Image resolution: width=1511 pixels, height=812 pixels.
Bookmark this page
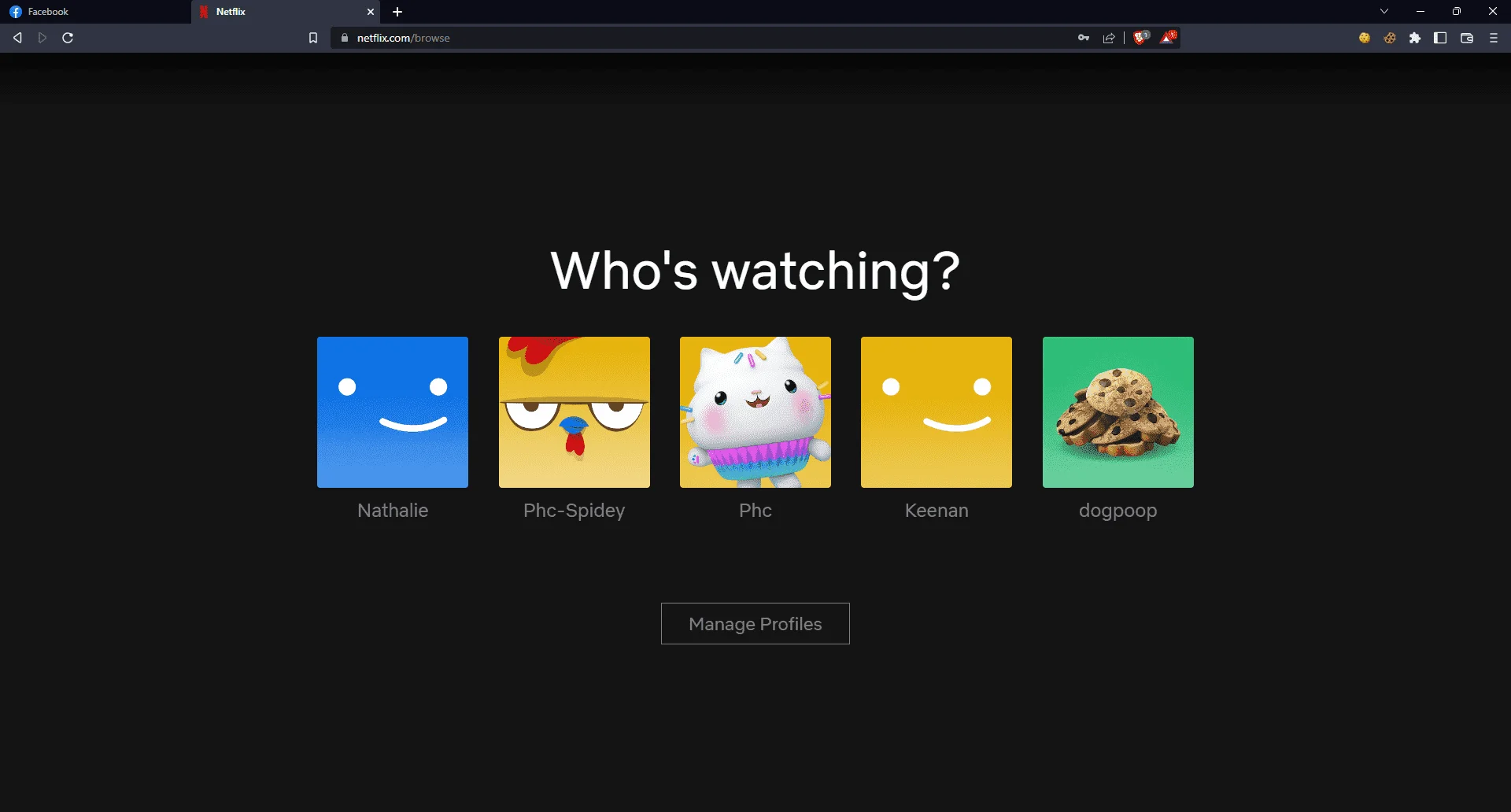(313, 38)
